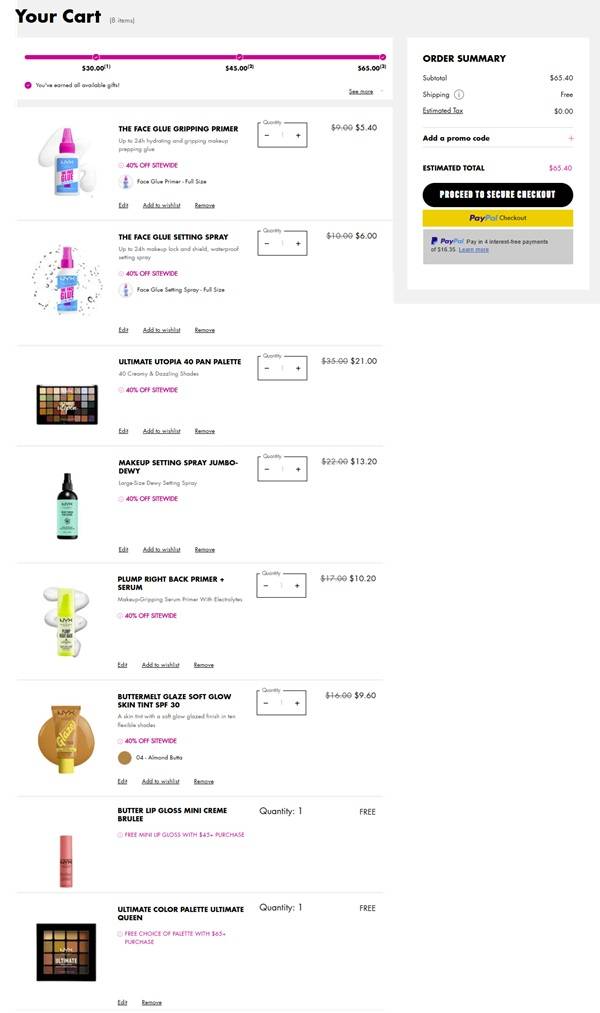Edit the Buttermelt Glaze Skin Tint item
Screen dimensions: 600x1013
(122, 781)
